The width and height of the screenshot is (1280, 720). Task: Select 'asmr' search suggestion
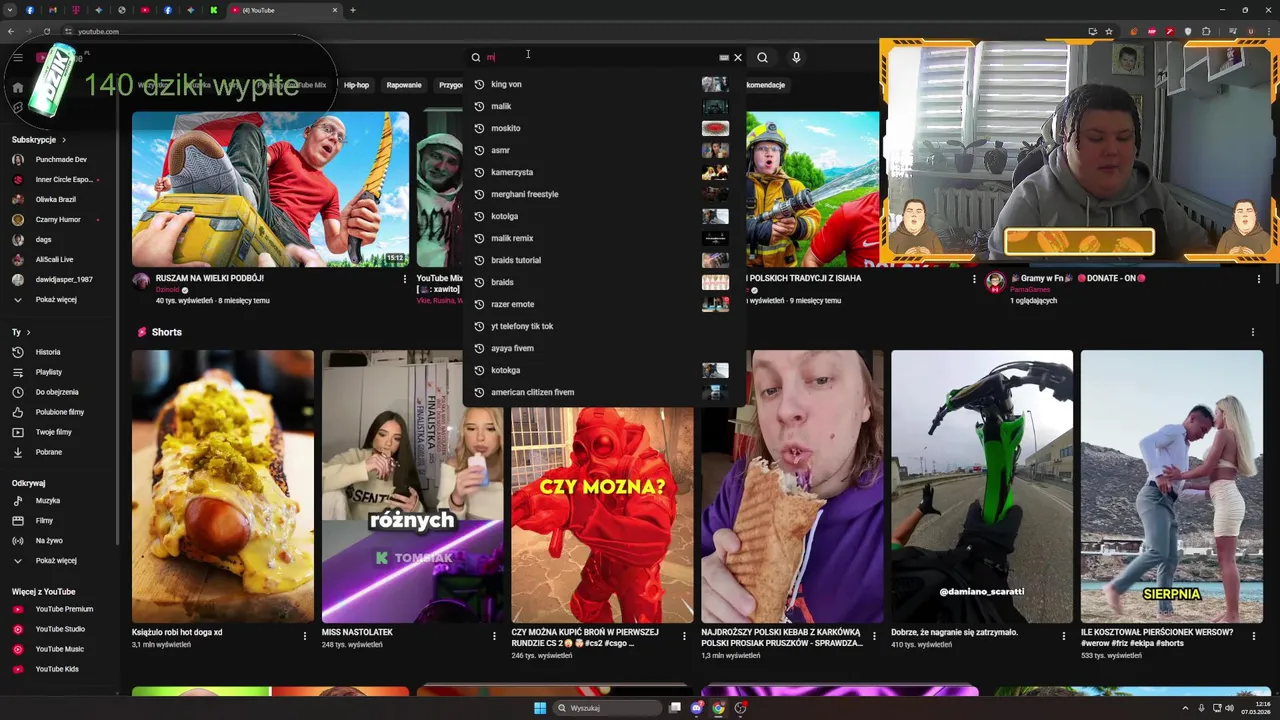[604, 150]
